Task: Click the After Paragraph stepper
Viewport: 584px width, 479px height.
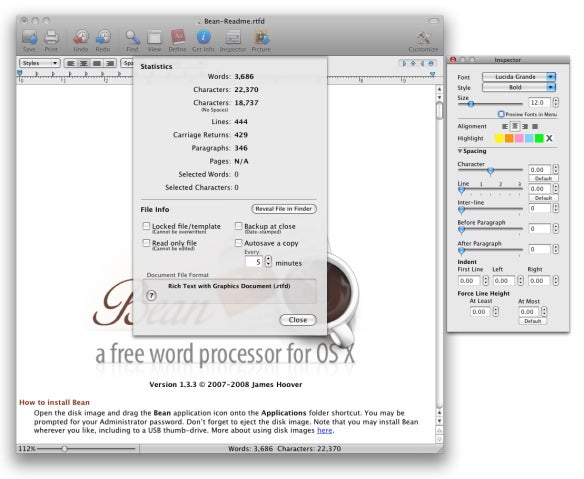Action: [556, 249]
